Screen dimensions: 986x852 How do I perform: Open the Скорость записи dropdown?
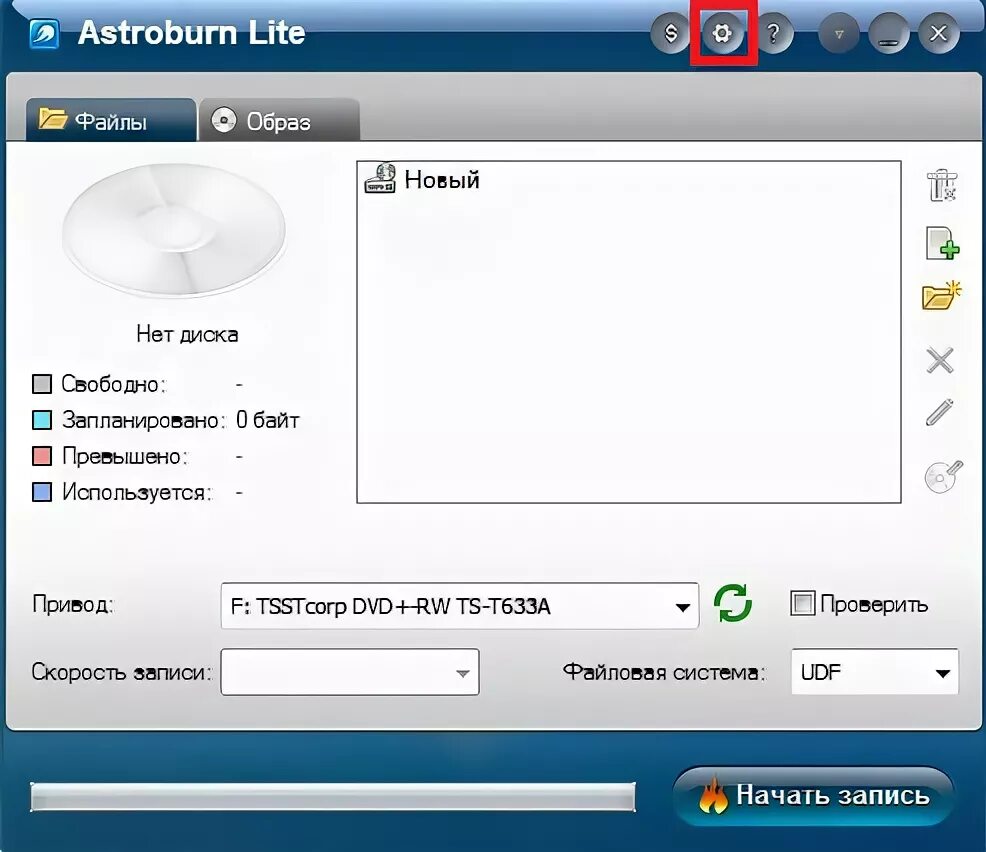coord(350,672)
